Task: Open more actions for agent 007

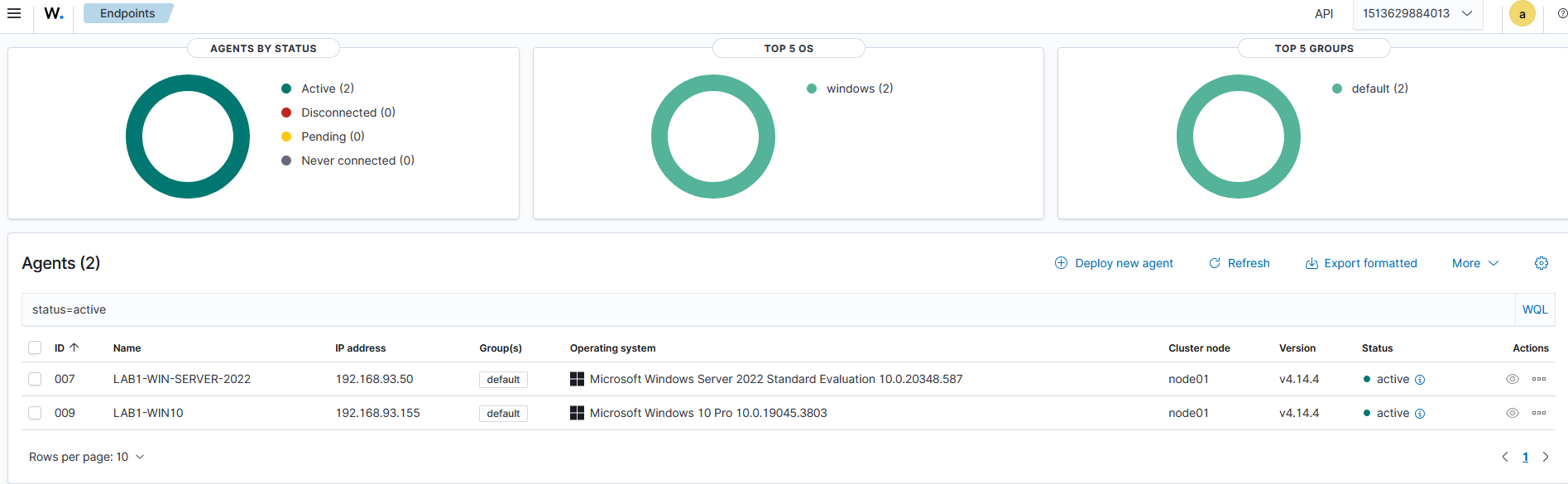Action: pos(1539,379)
